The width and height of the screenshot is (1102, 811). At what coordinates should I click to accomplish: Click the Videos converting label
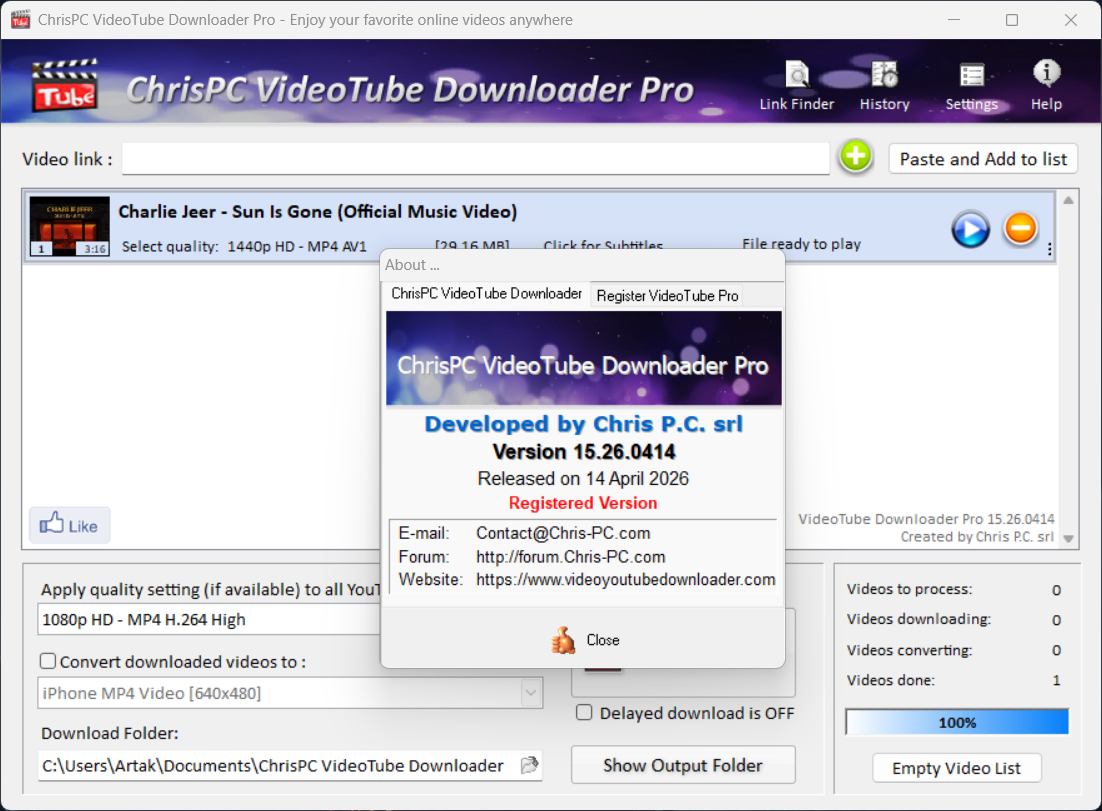tap(909, 650)
